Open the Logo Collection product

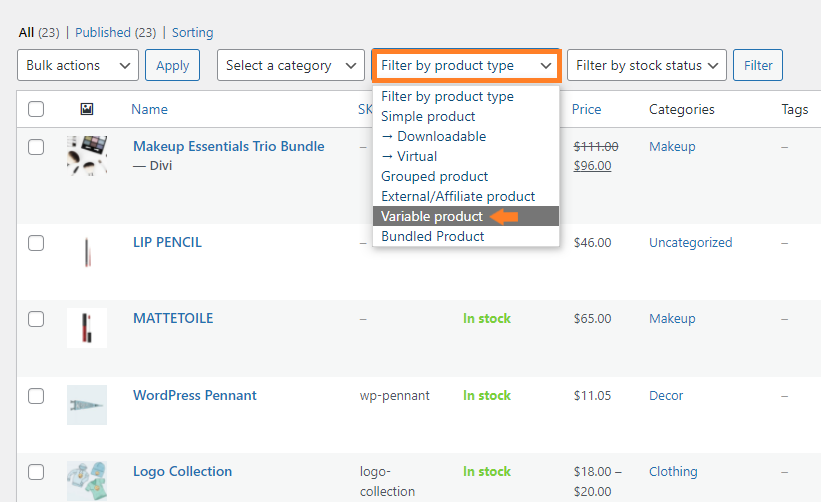(x=182, y=471)
